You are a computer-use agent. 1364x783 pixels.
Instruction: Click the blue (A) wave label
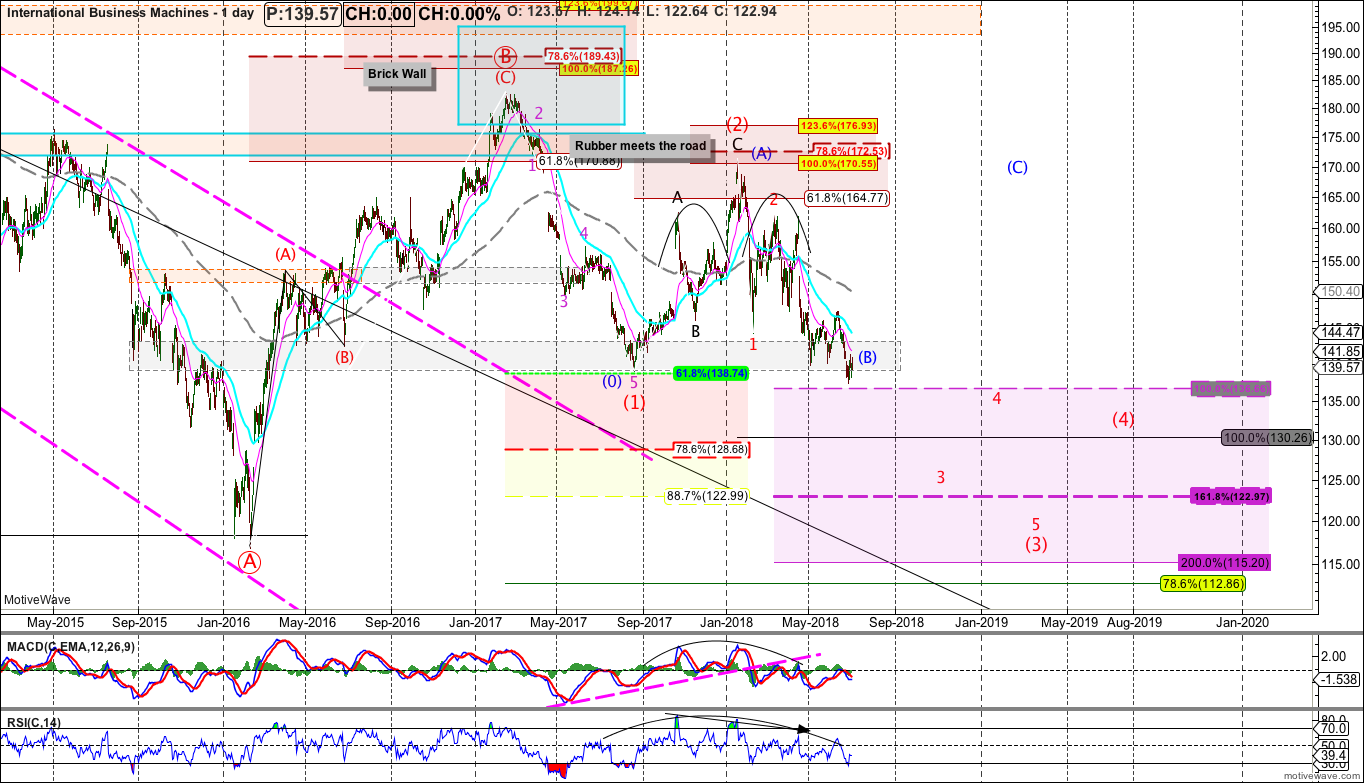tap(762, 153)
